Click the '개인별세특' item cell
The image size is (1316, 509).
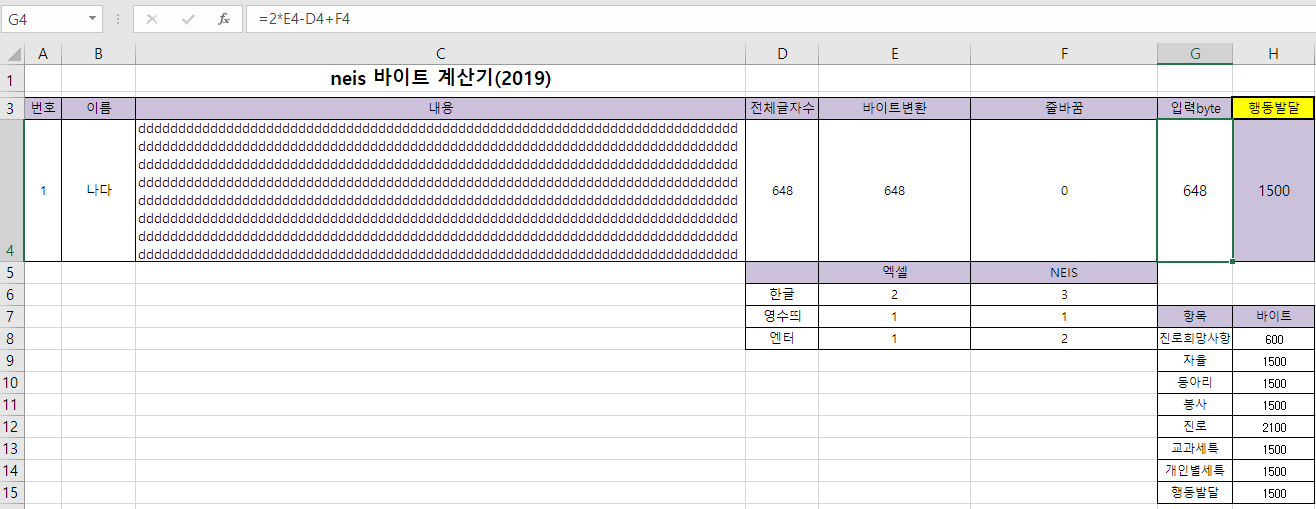pyautogui.click(x=1195, y=471)
